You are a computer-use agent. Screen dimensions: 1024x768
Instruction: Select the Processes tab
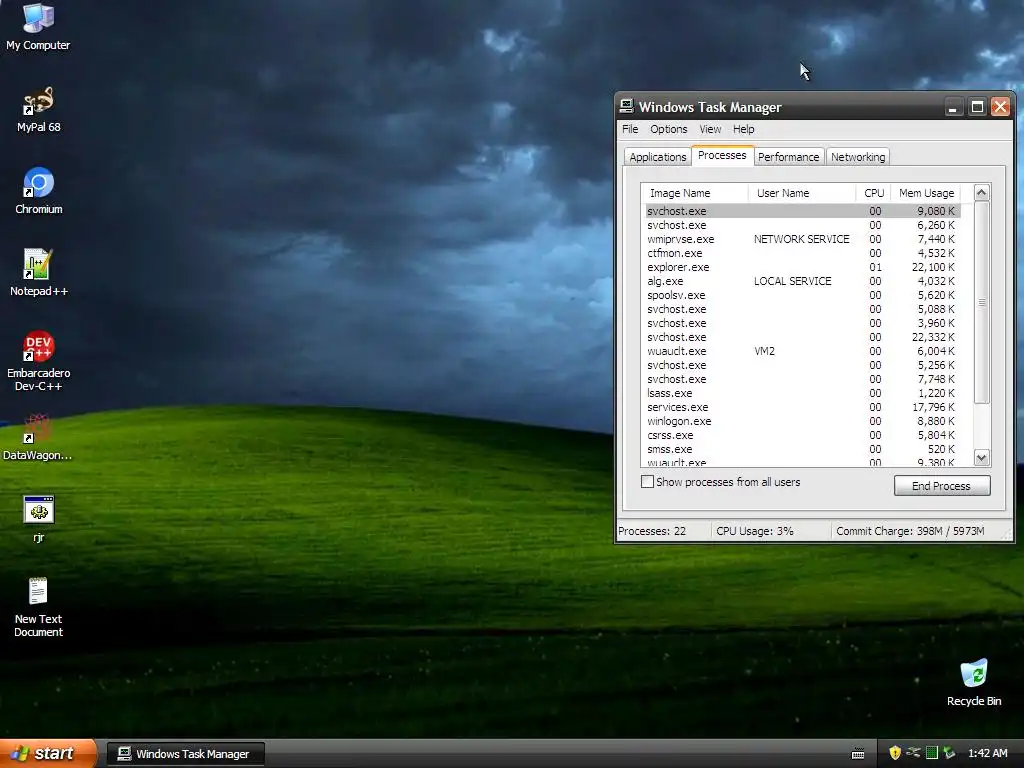pos(722,155)
